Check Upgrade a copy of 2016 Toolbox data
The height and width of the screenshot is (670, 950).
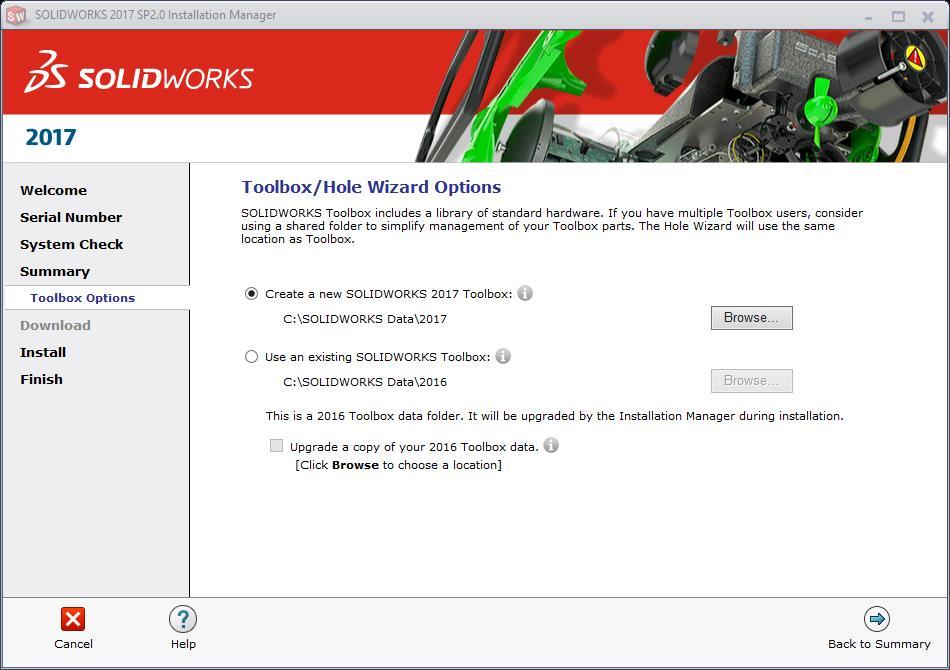[276, 446]
